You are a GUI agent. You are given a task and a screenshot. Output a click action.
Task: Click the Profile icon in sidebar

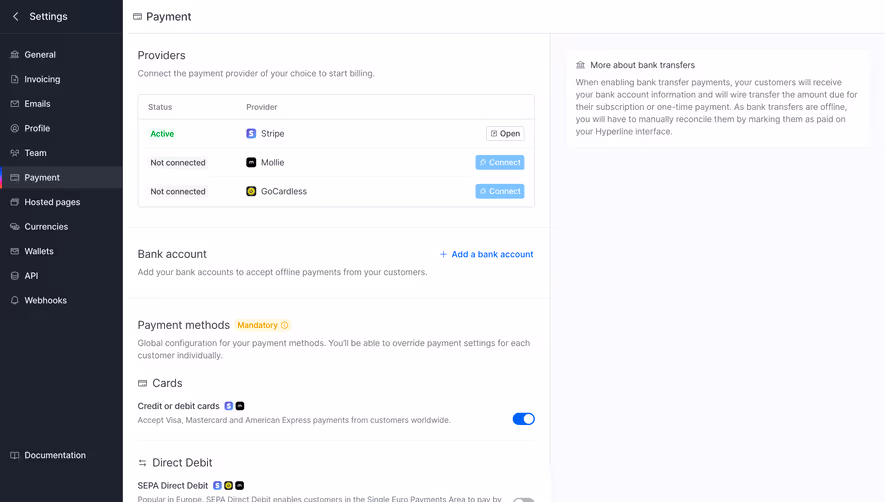click(15, 128)
